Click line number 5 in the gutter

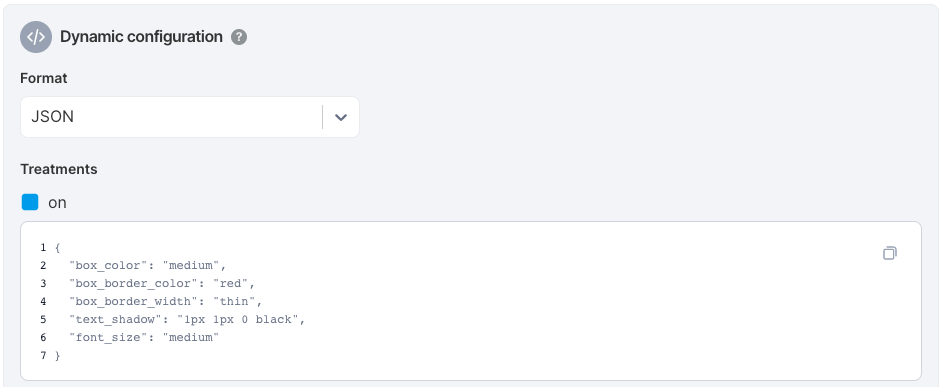coord(43,320)
